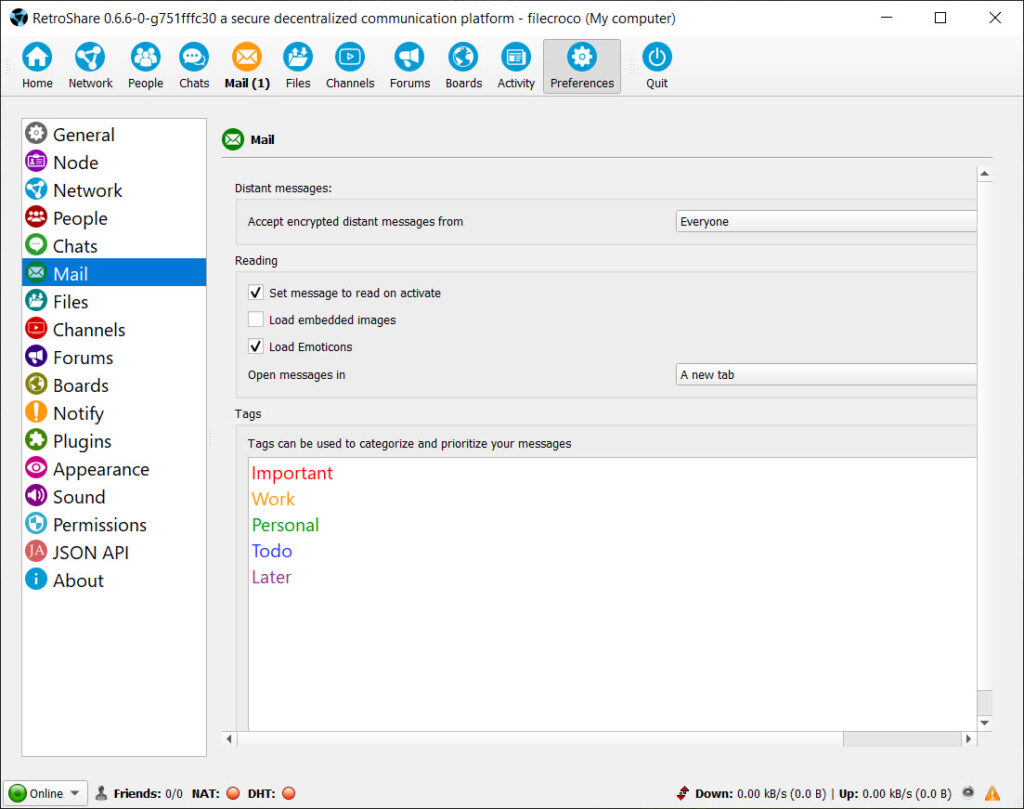1024x809 pixels.
Task: Open the Activity toolbar icon
Action: [x=516, y=66]
